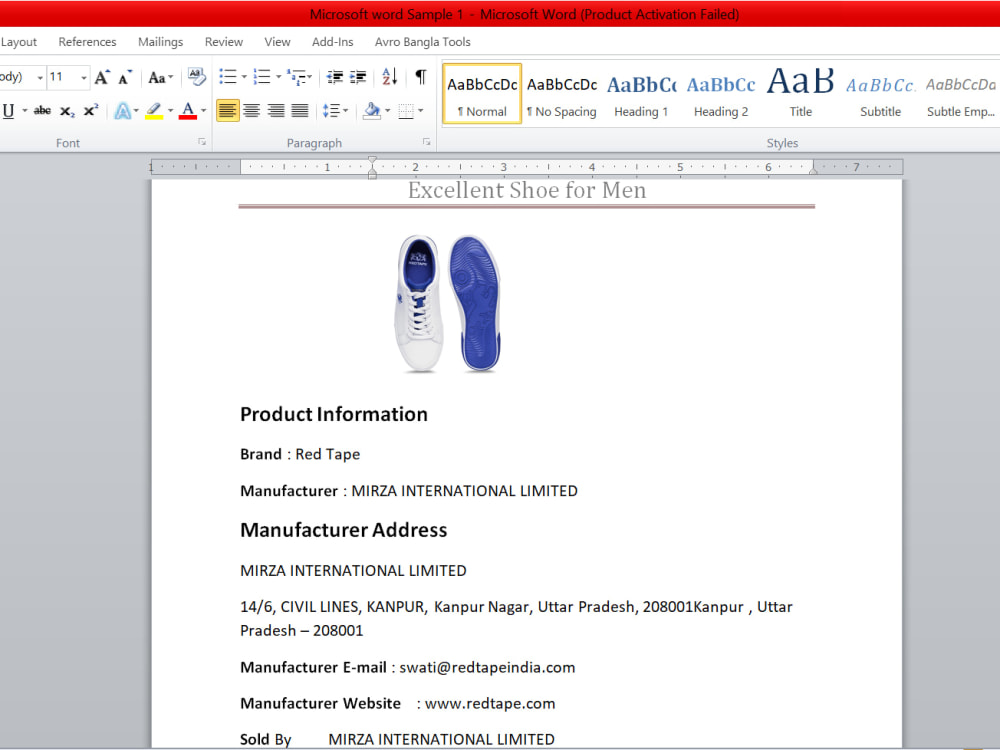Screen dimensions: 1000x750
Task: Click the Clear Formatting eraser icon
Action: 196,77
